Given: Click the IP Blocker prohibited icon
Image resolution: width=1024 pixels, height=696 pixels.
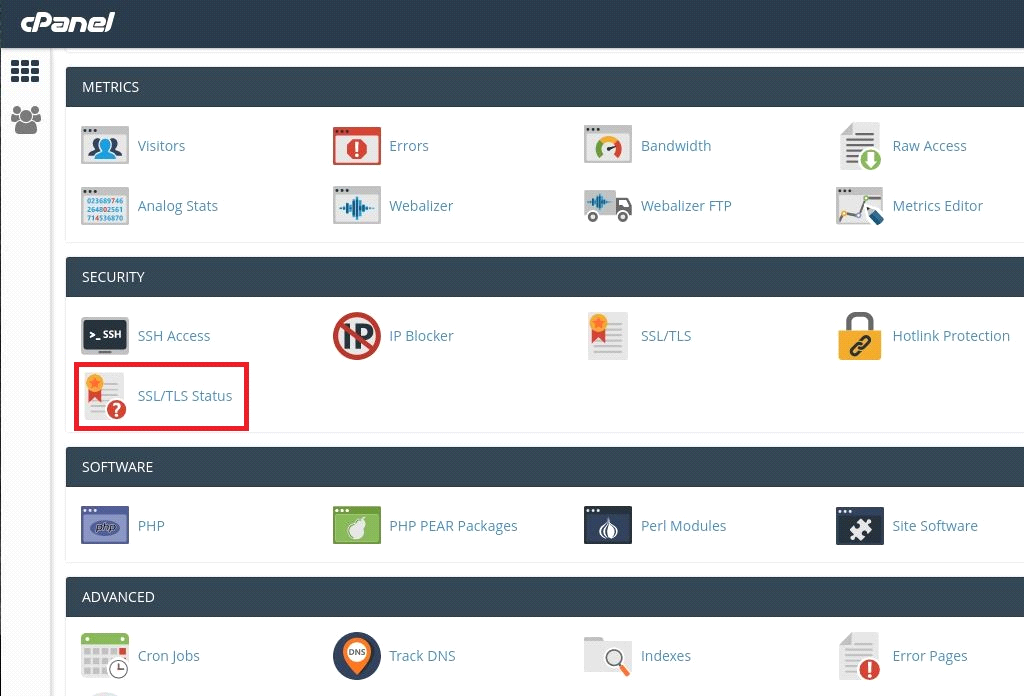Looking at the screenshot, I should pyautogui.click(x=357, y=336).
